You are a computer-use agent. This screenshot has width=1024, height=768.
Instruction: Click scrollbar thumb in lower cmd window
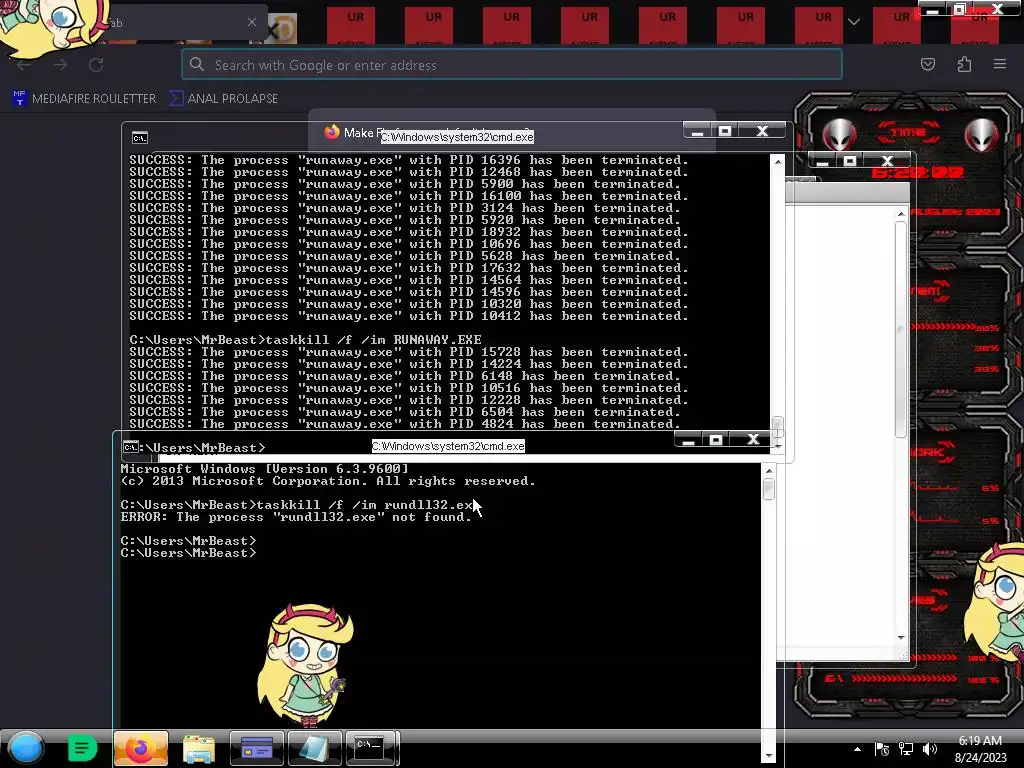pyautogui.click(x=769, y=489)
